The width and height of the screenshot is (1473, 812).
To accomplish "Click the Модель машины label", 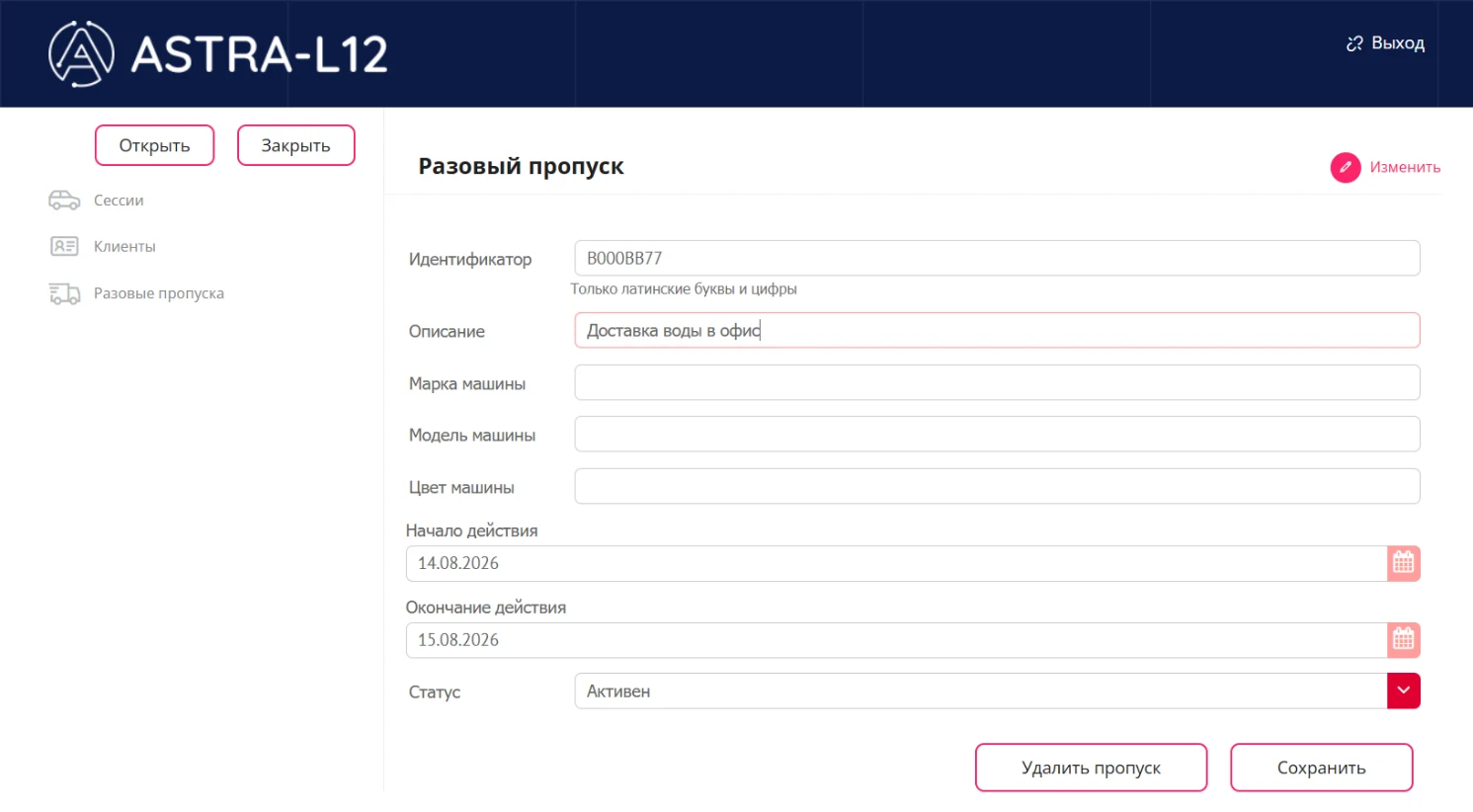I will coord(472,436).
